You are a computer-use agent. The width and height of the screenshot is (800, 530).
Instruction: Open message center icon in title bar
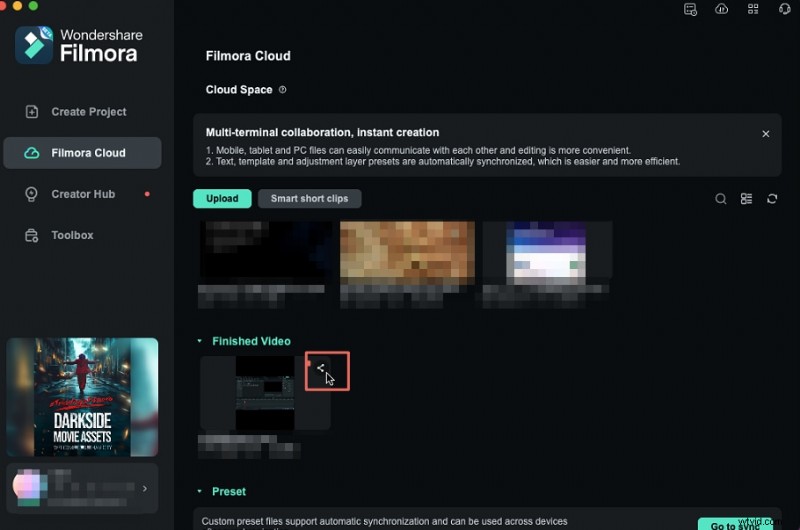point(690,9)
